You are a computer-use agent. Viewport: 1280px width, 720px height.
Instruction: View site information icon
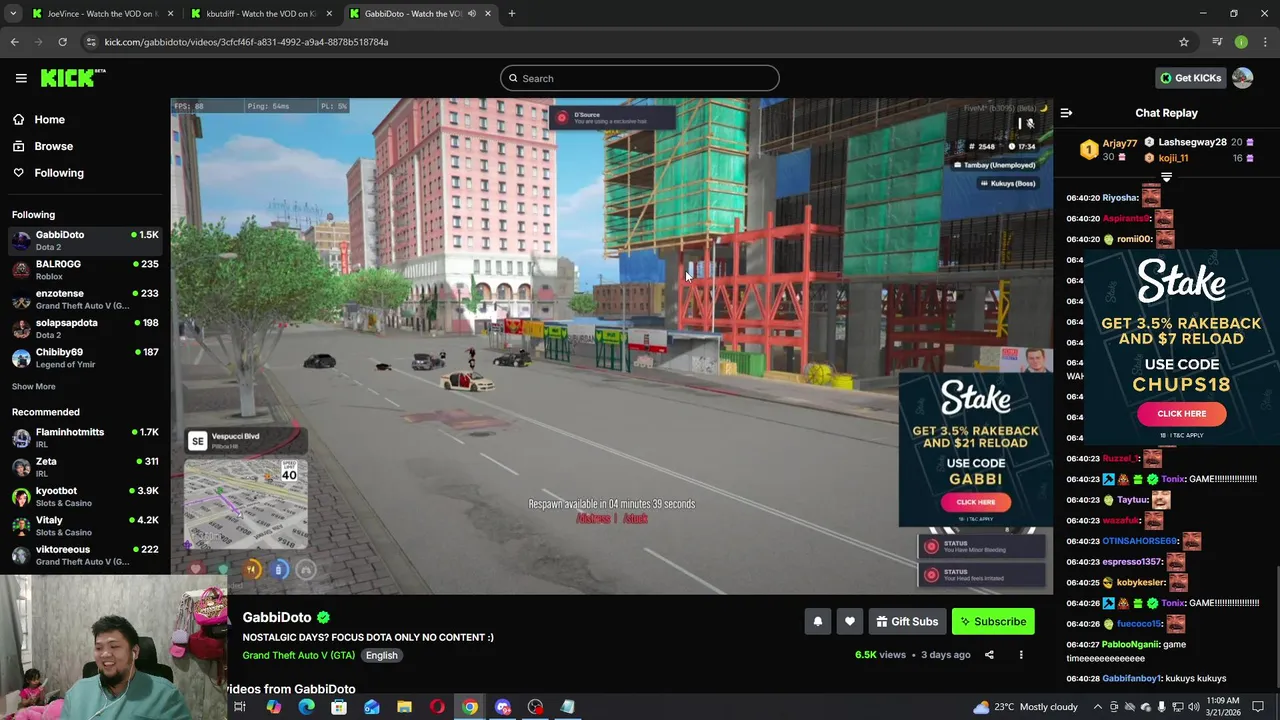click(x=91, y=42)
